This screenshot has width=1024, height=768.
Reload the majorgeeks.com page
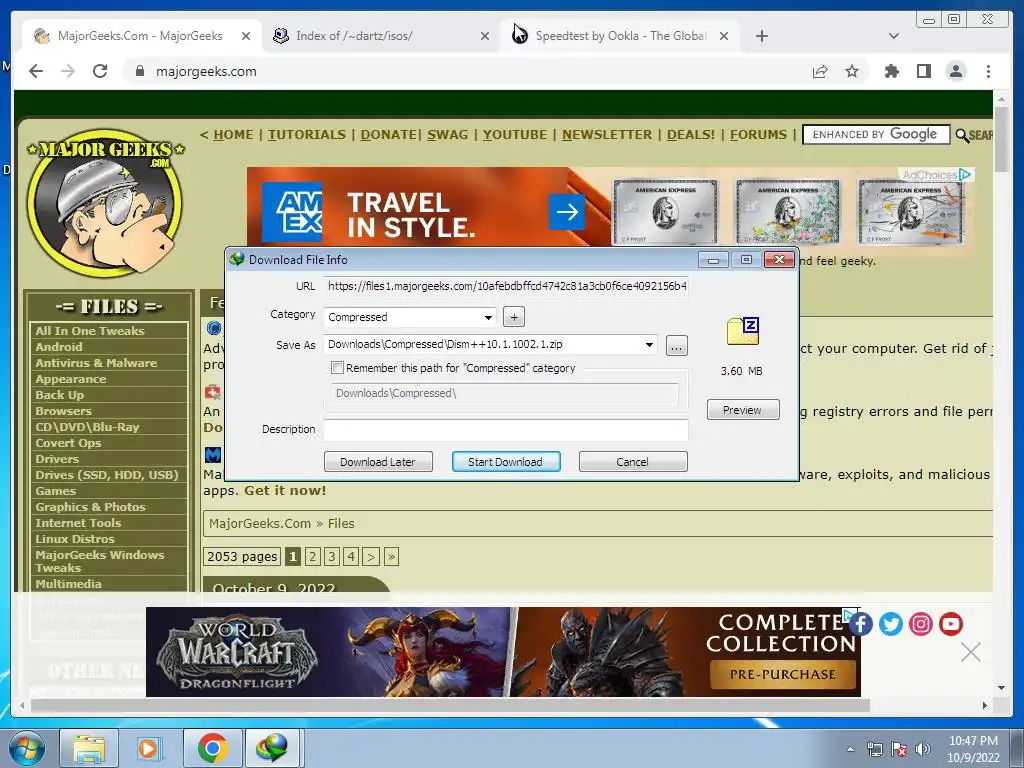(100, 71)
